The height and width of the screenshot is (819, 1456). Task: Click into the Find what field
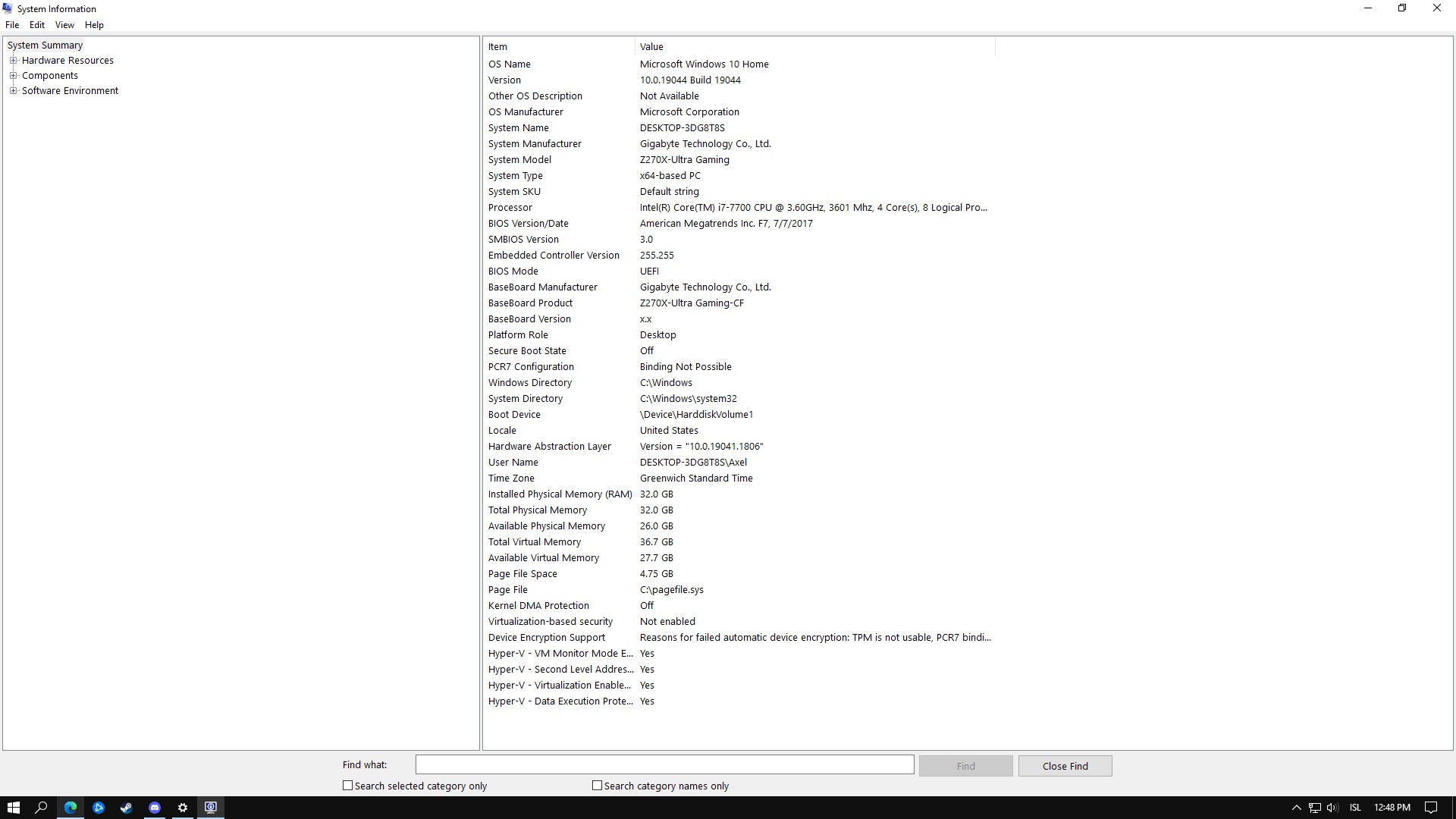[664, 765]
